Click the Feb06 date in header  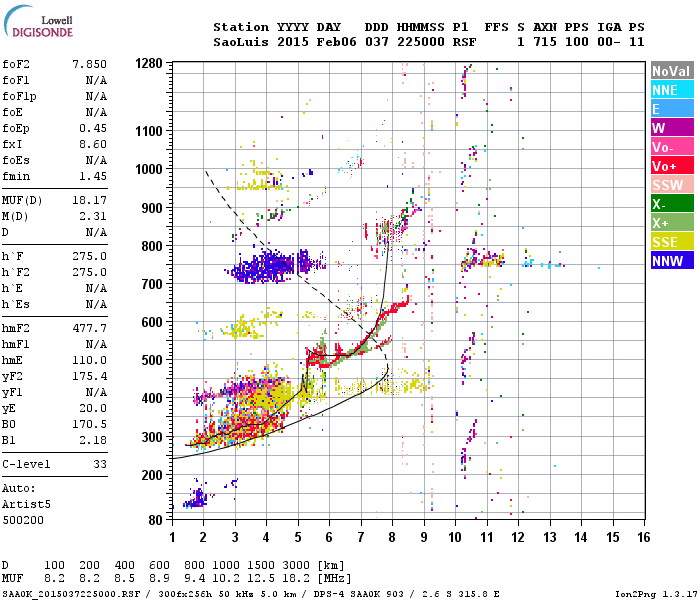(337, 42)
